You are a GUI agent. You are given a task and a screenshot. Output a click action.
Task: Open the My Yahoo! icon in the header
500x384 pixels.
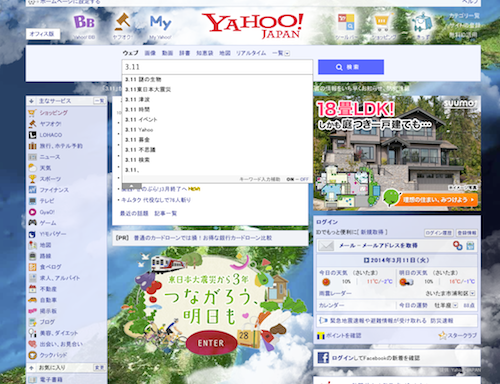(x=160, y=23)
